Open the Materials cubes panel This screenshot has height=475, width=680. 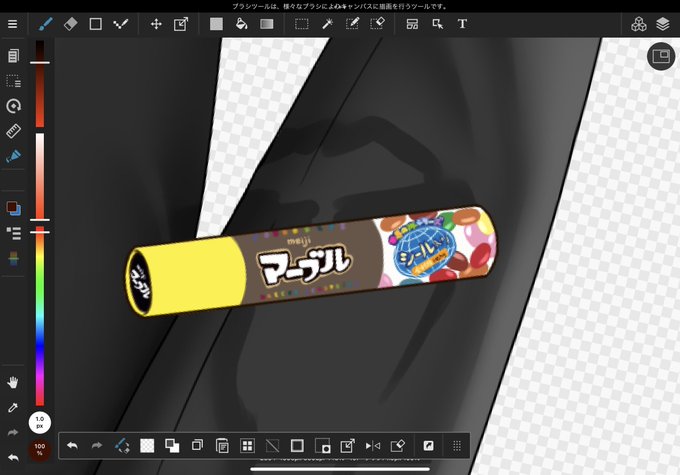click(x=638, y=24)
